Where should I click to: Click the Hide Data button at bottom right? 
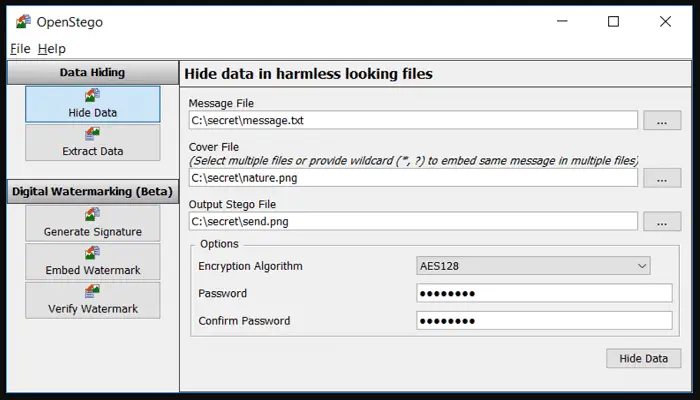coord(643,358)
